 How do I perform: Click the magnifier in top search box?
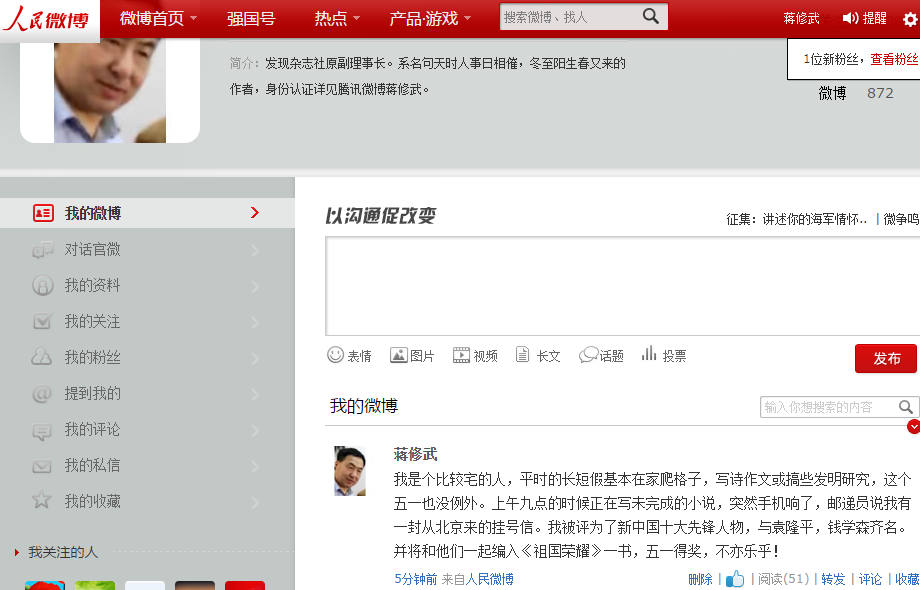click(x=651, y=17)
